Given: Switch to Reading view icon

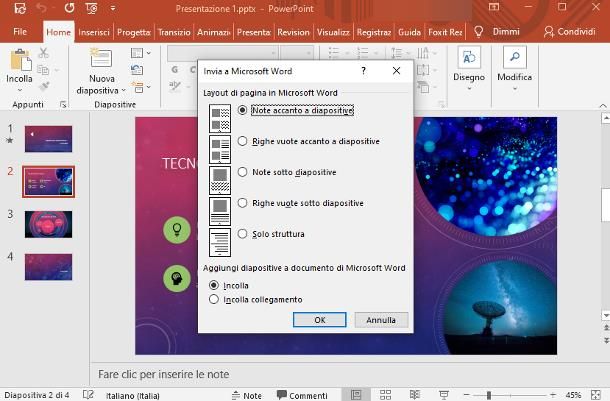Looking at the screenshot, I should pyautogui.click(x=415, y=395).
